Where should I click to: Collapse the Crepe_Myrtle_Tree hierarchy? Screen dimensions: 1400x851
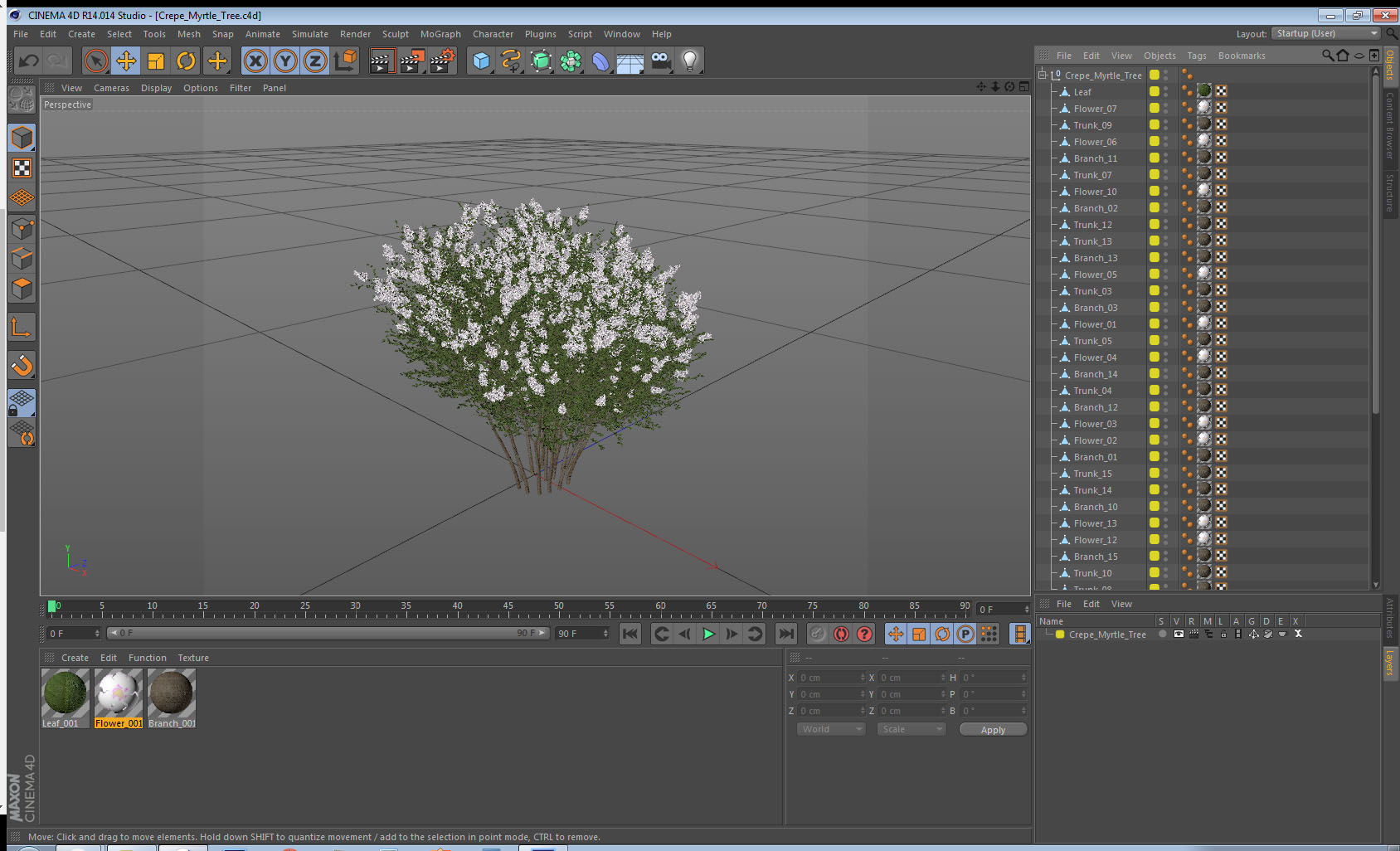click(1043, 75)
